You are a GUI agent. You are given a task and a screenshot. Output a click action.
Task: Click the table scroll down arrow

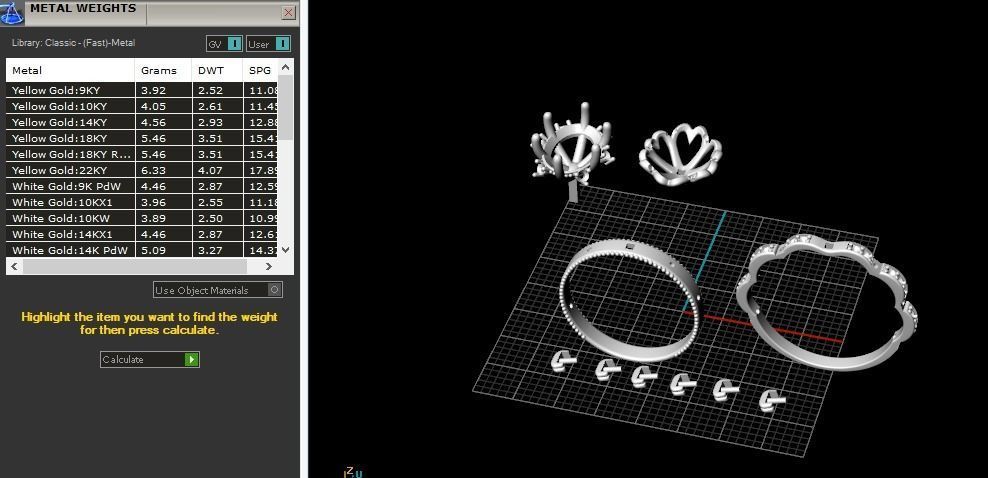[285, 249]
